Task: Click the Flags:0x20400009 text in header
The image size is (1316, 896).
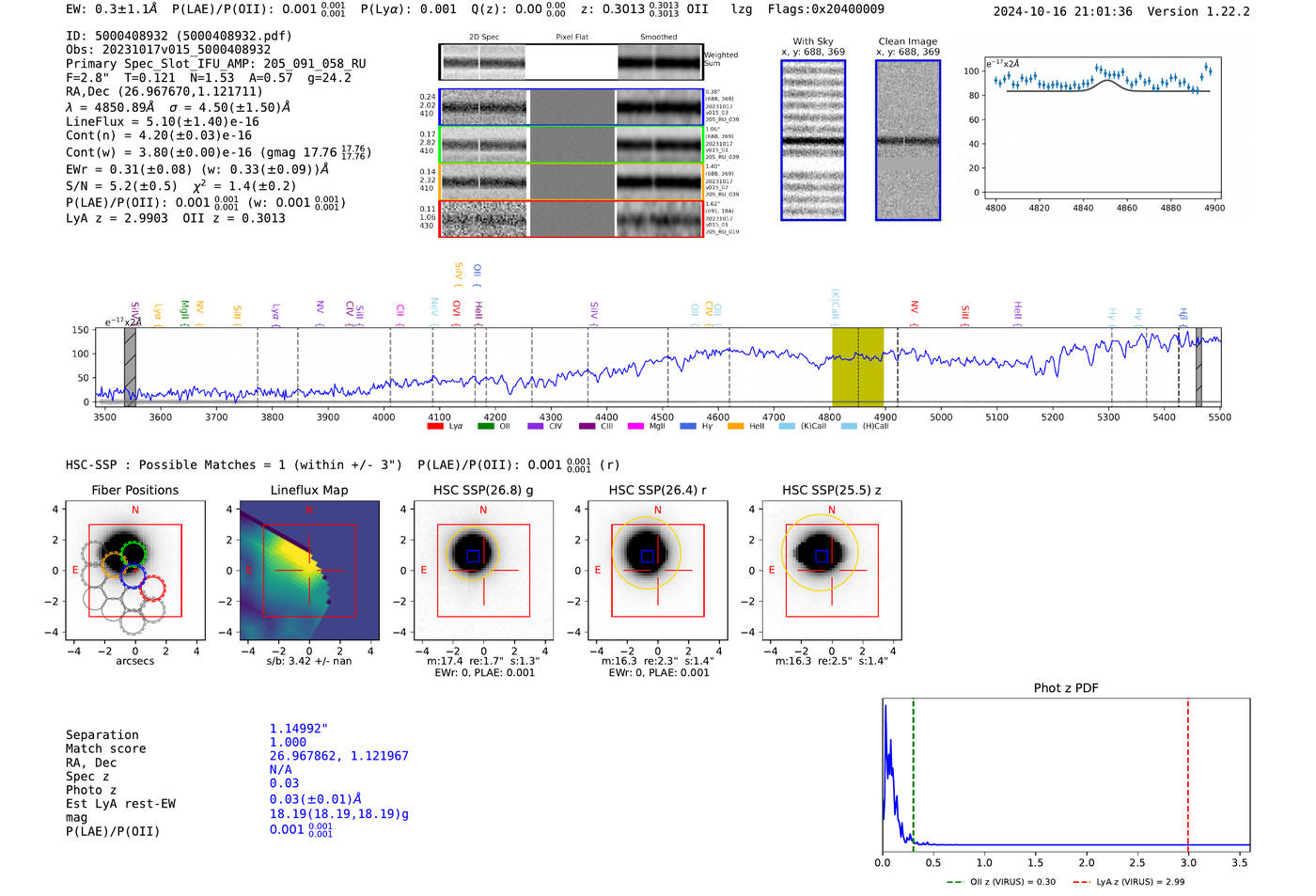Action: [825, 9]
